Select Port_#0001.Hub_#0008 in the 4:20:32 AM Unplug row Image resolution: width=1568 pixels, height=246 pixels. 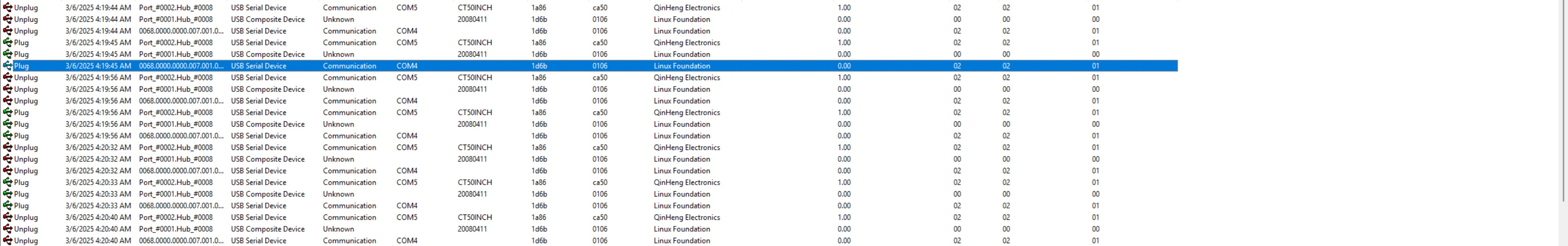pyautogui.click(x=176, y=159)
